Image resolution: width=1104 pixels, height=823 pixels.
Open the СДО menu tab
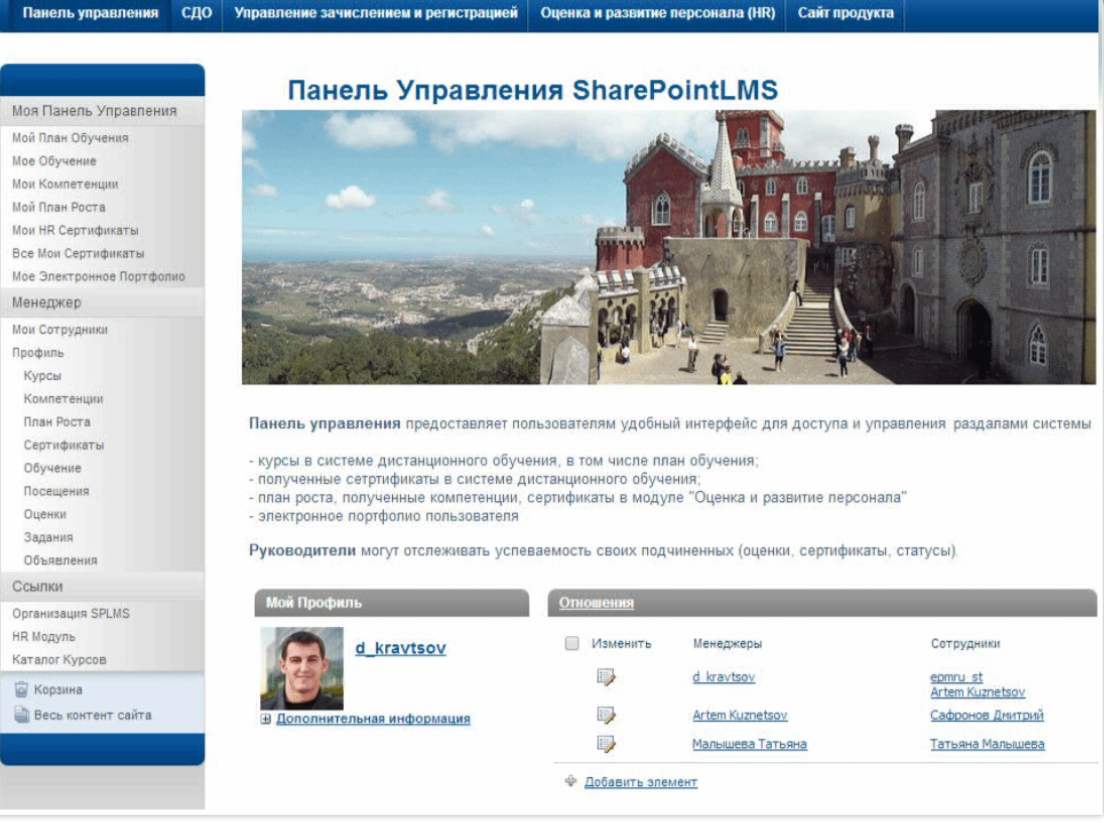coord(197,15)
